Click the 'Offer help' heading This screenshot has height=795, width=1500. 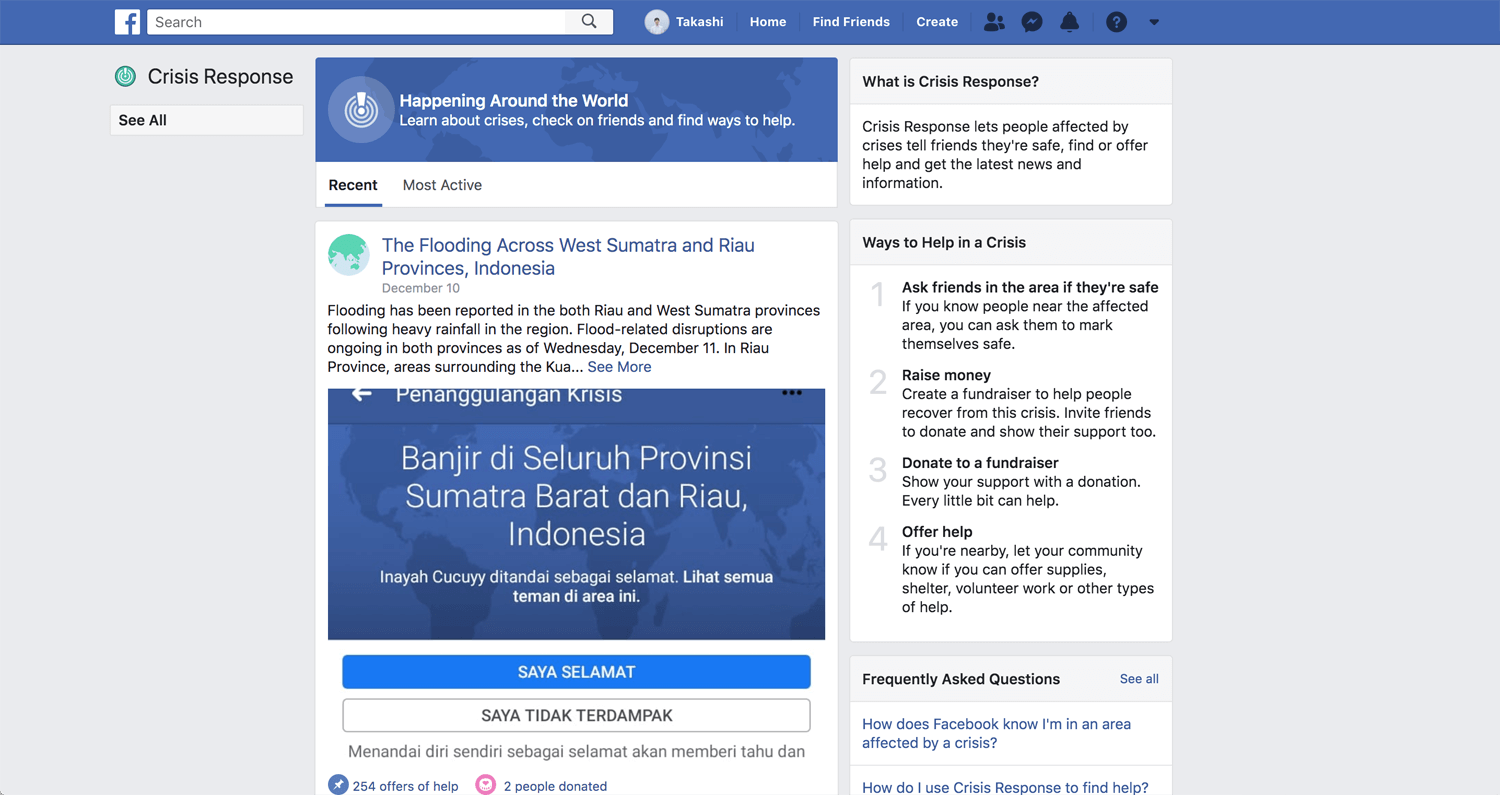coord(937,532)
